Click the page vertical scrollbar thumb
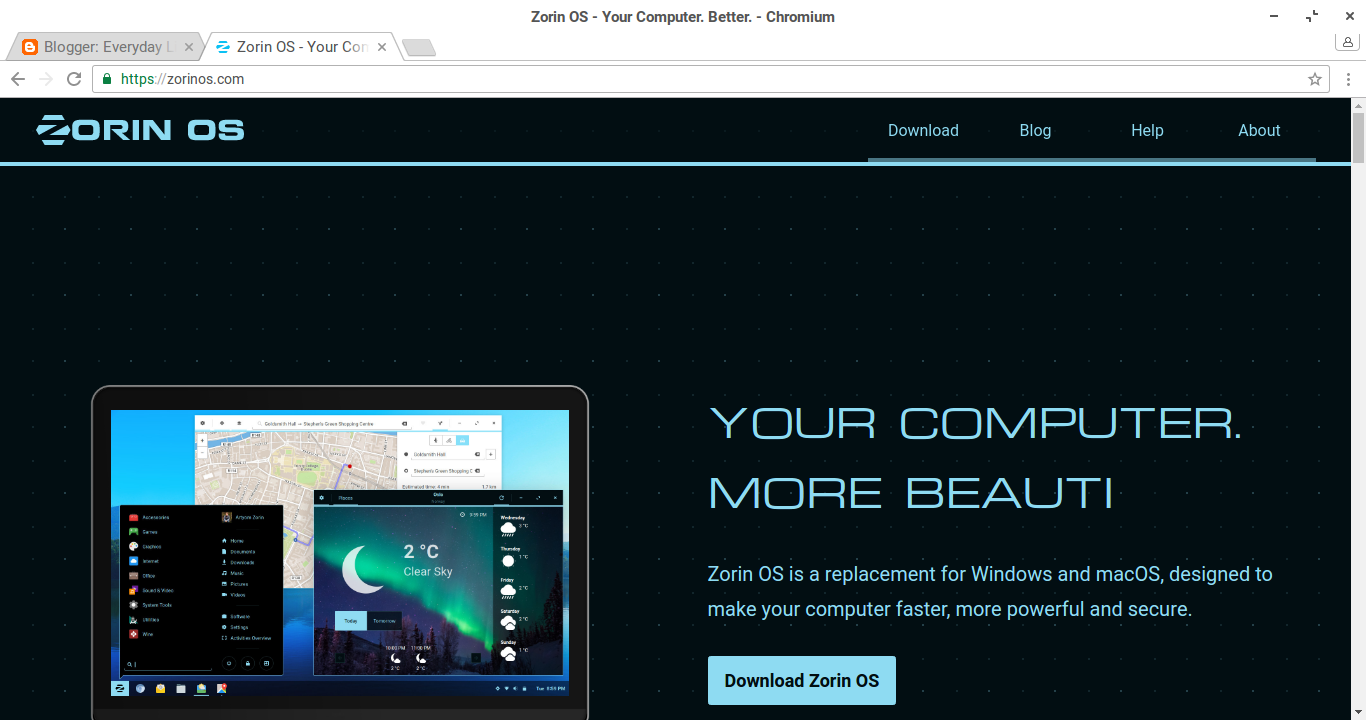The width and height of the screenshot is (1366, 720). (x=1358, y=139)
